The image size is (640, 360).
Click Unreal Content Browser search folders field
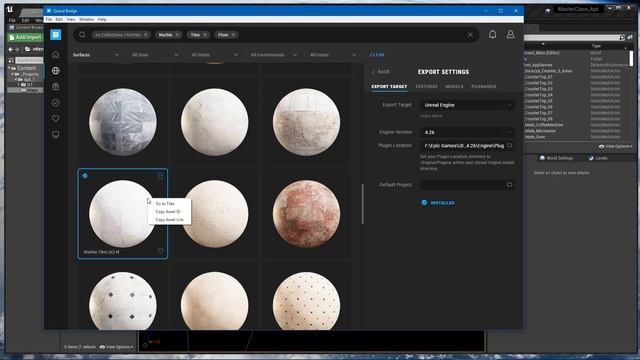pos(29,60)
